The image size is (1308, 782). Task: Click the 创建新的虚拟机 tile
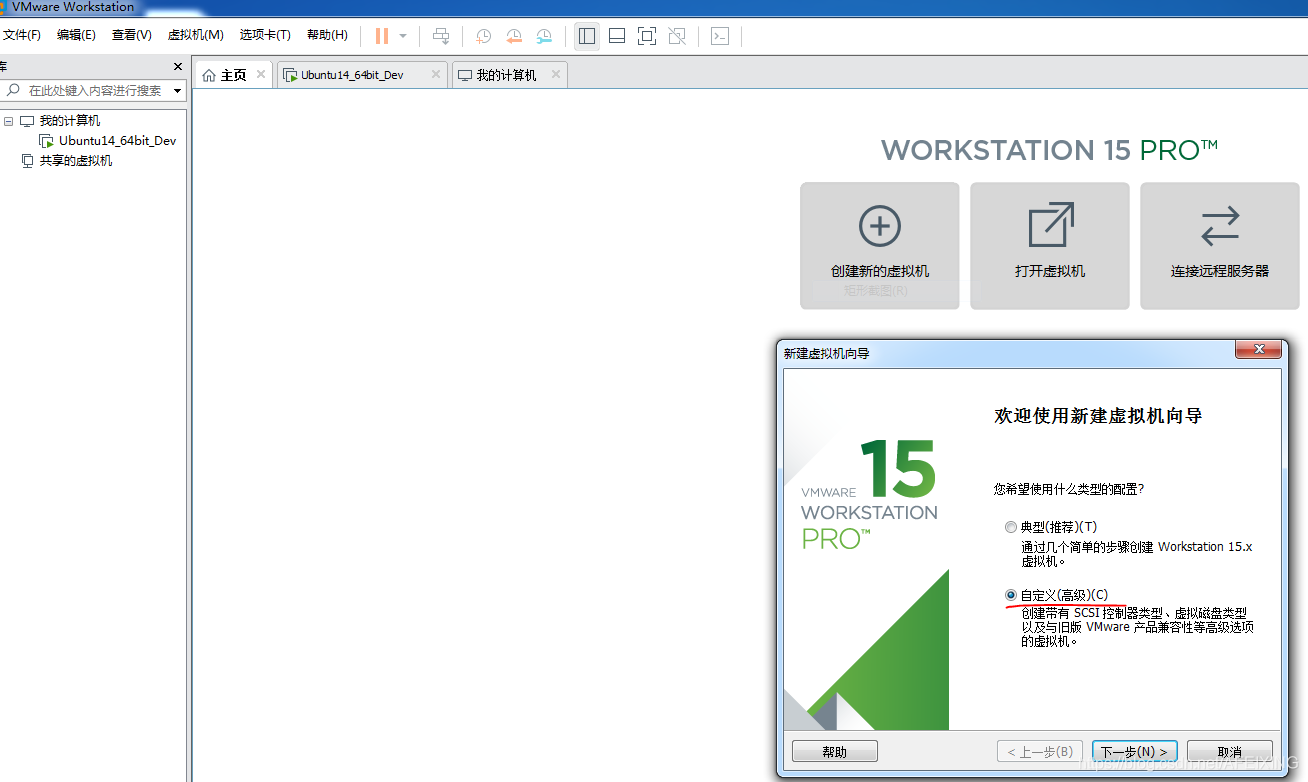[880, 245]
